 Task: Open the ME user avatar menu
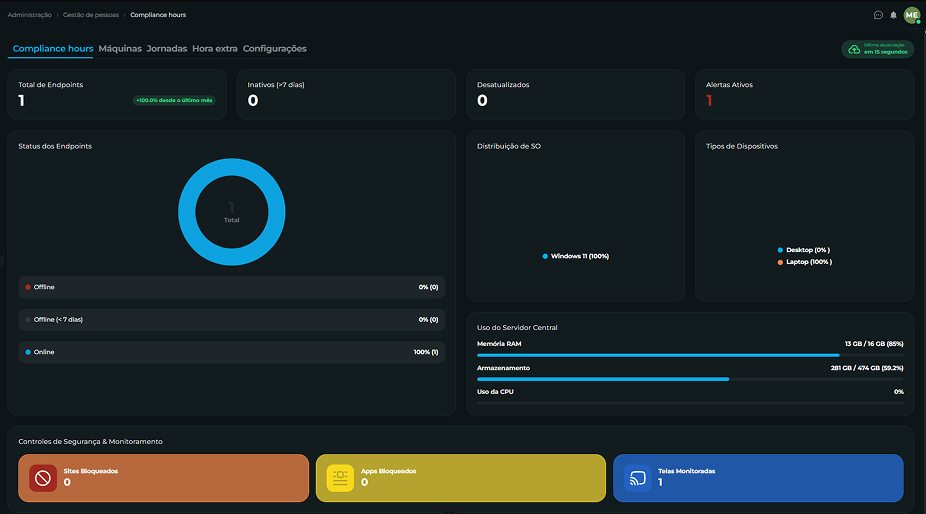point(912,15)
